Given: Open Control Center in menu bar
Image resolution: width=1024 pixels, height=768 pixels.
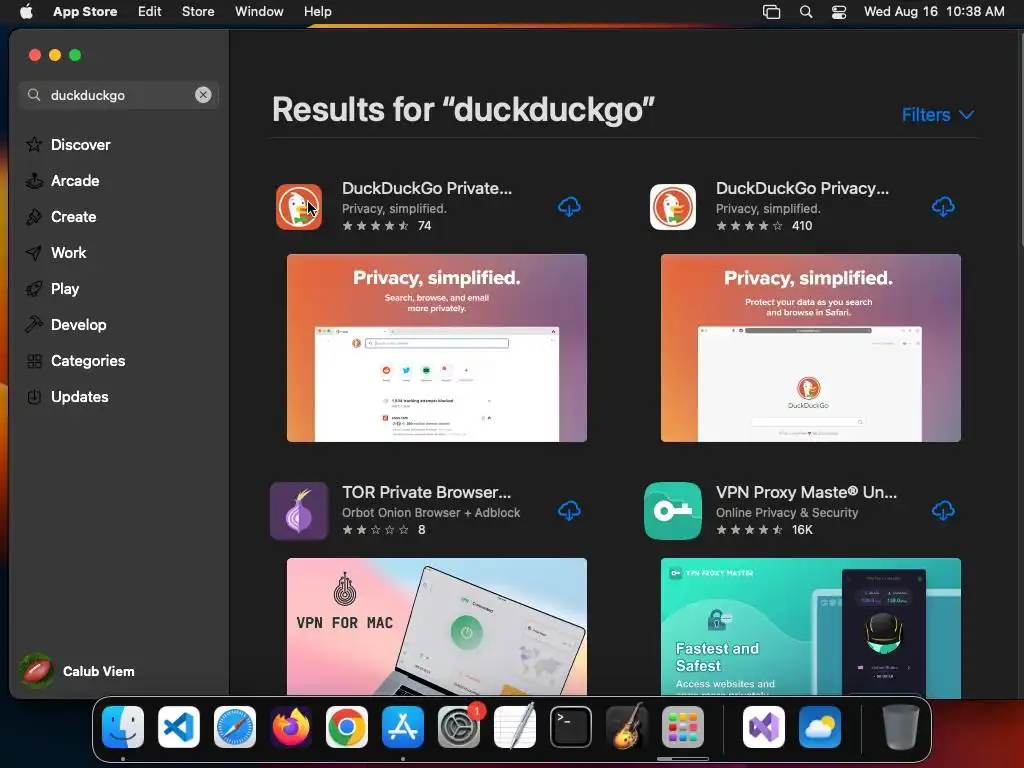Looking at the screenshot, I should coord(839,12).
